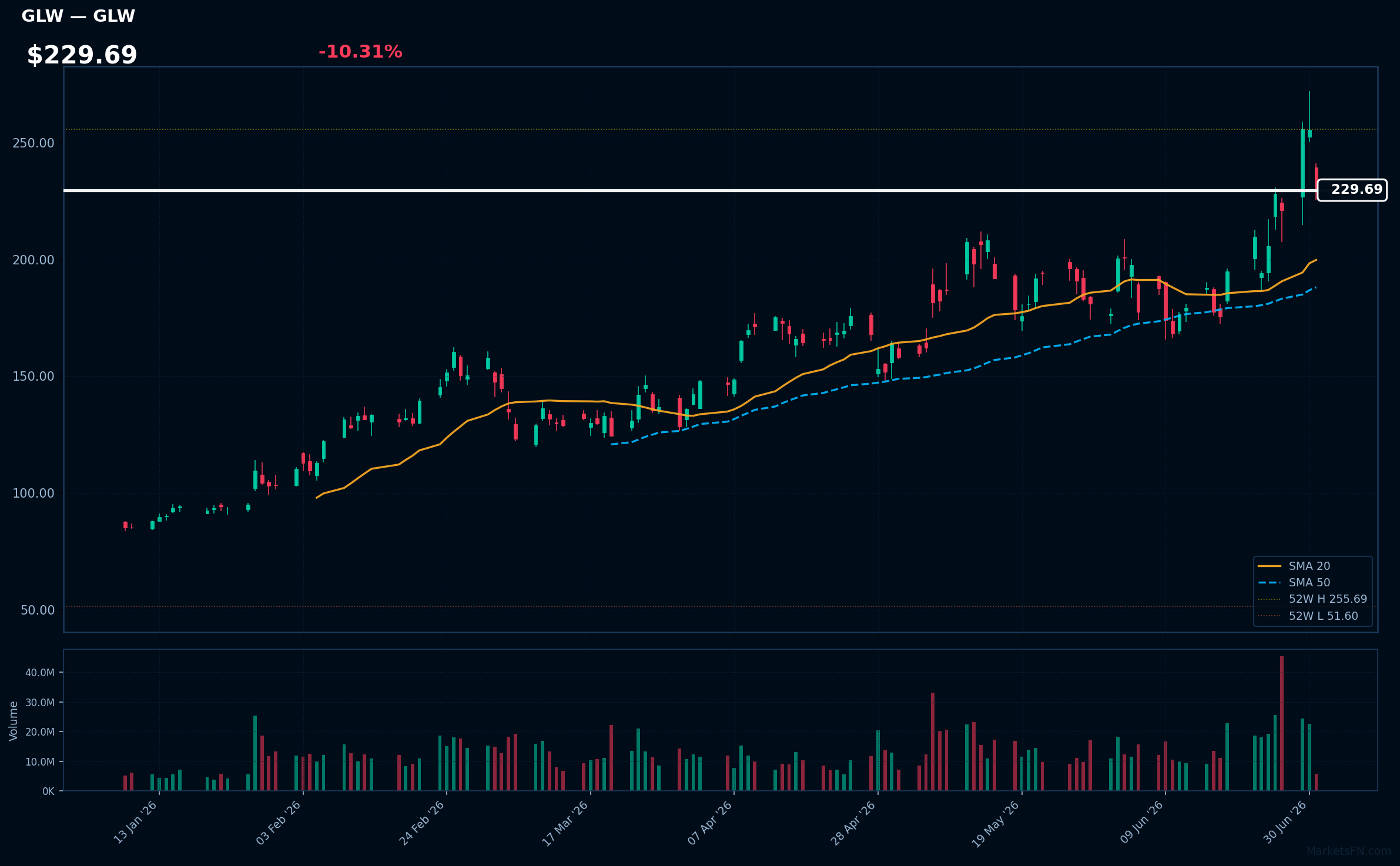Click the $229.69 current price heading
The width and height of the screenshot is (1400, 866).
click(x=82, y=55)
